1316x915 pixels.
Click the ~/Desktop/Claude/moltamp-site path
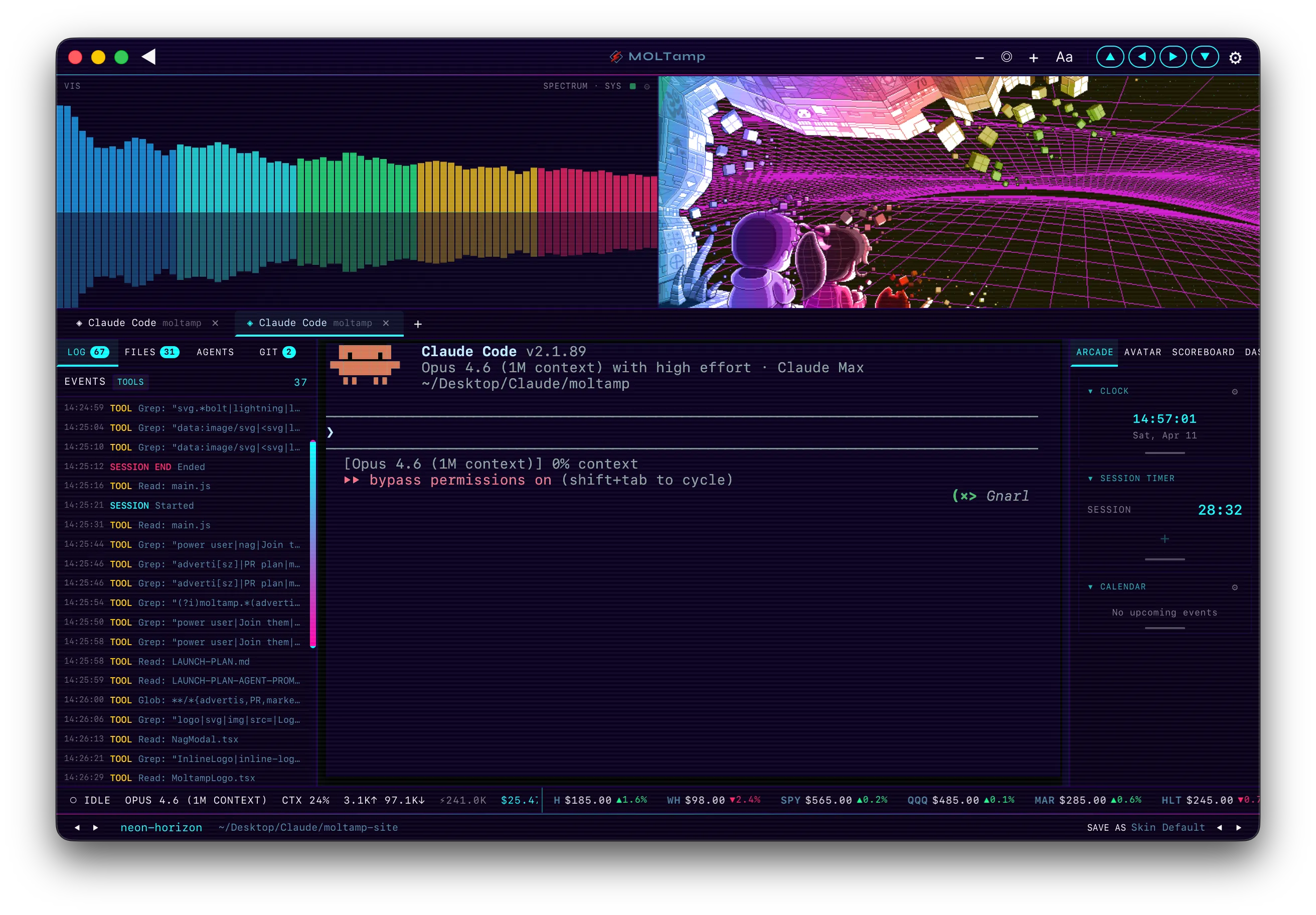pyautogui.click(x=308, y=828)
